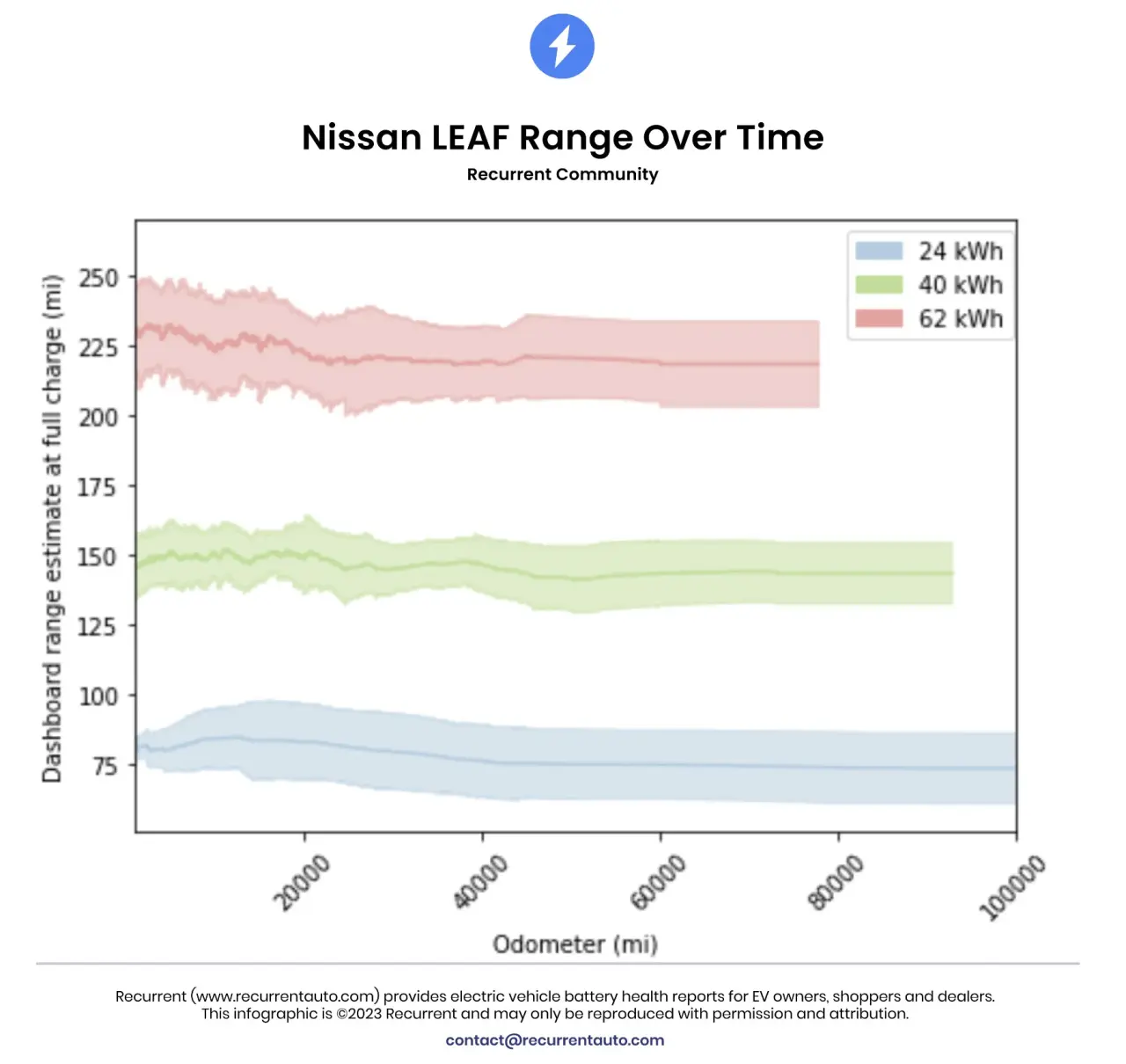This screenshot has width=1126, height=1064.
Task: Click the 'Nissan LEAF Range Over Time' title
Action: coord(562,137)
